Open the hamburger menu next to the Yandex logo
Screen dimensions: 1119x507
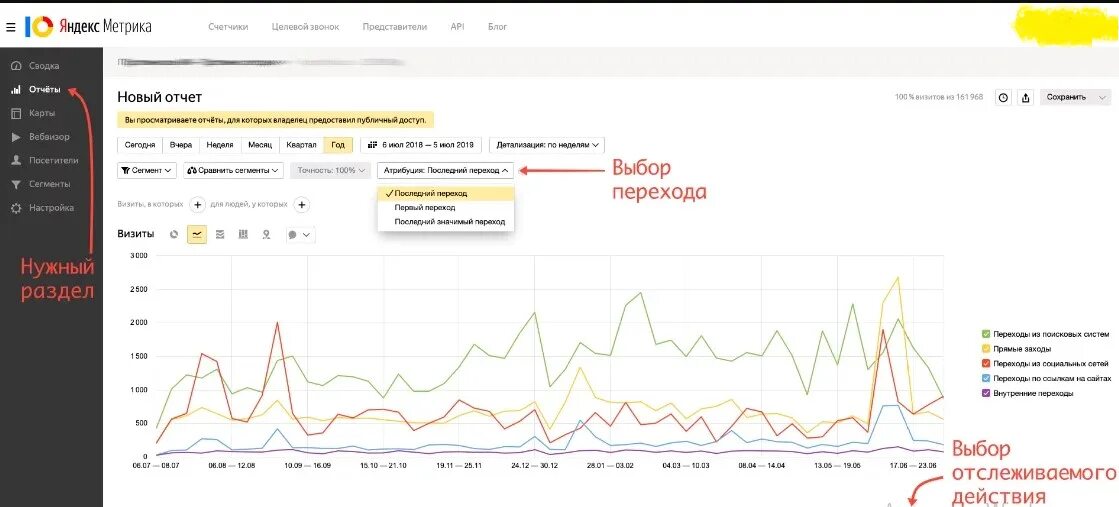(10, 27)
